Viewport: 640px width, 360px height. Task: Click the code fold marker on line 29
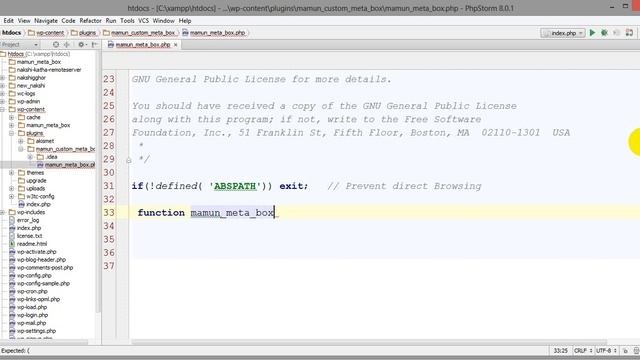[x=129, y=160]
